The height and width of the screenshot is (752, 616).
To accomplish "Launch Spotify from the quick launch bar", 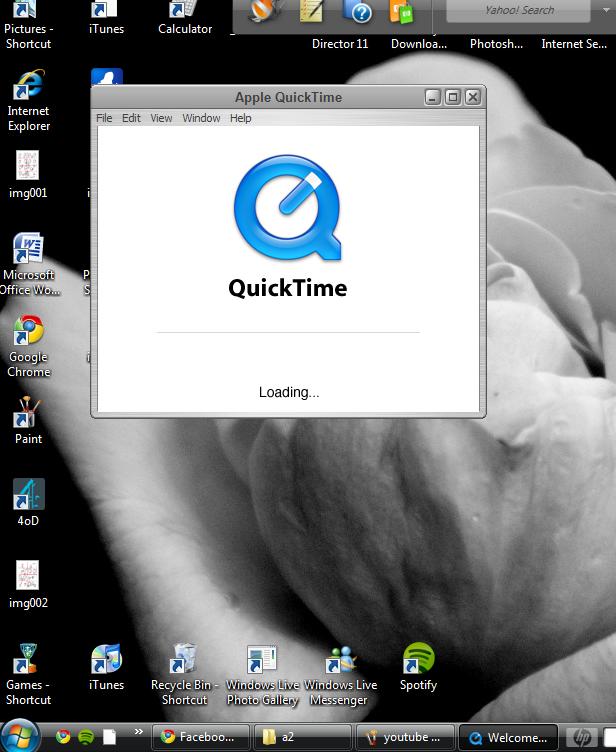I will click(86, 736).
